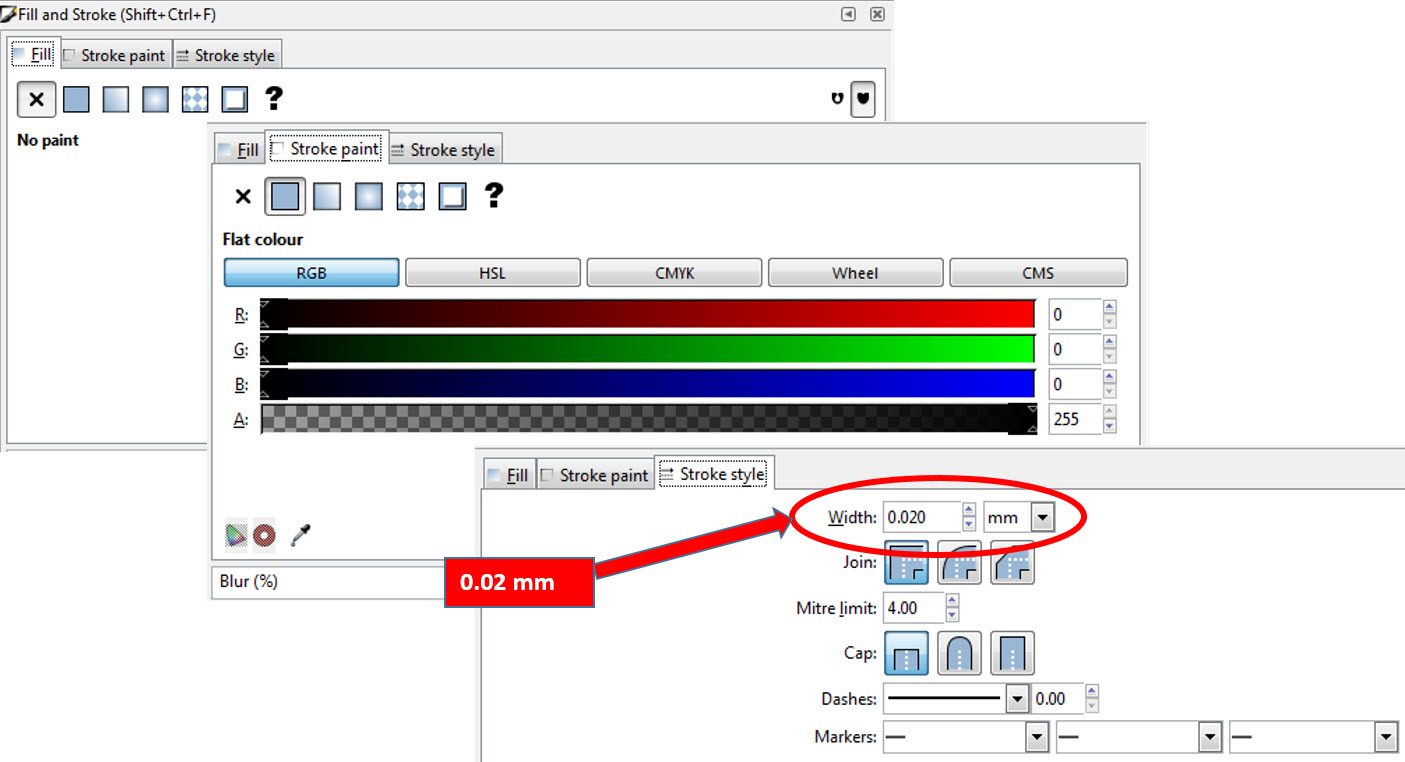The image size is (1405, 762).
Task: Increase Mitre limit with up spinner arrow
Action: pos(952,600)
